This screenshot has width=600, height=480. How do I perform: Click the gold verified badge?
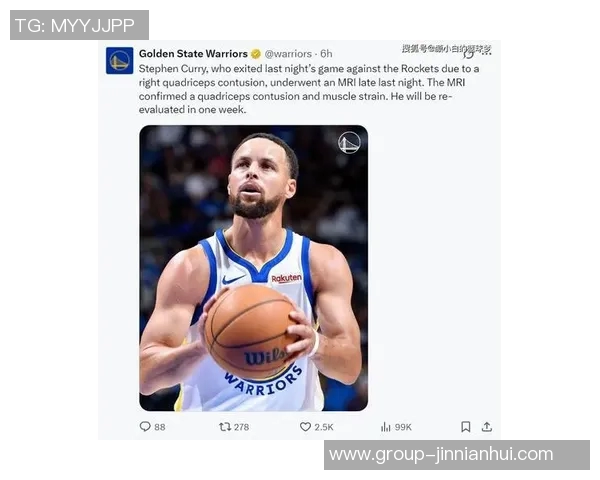pos(256,54)
